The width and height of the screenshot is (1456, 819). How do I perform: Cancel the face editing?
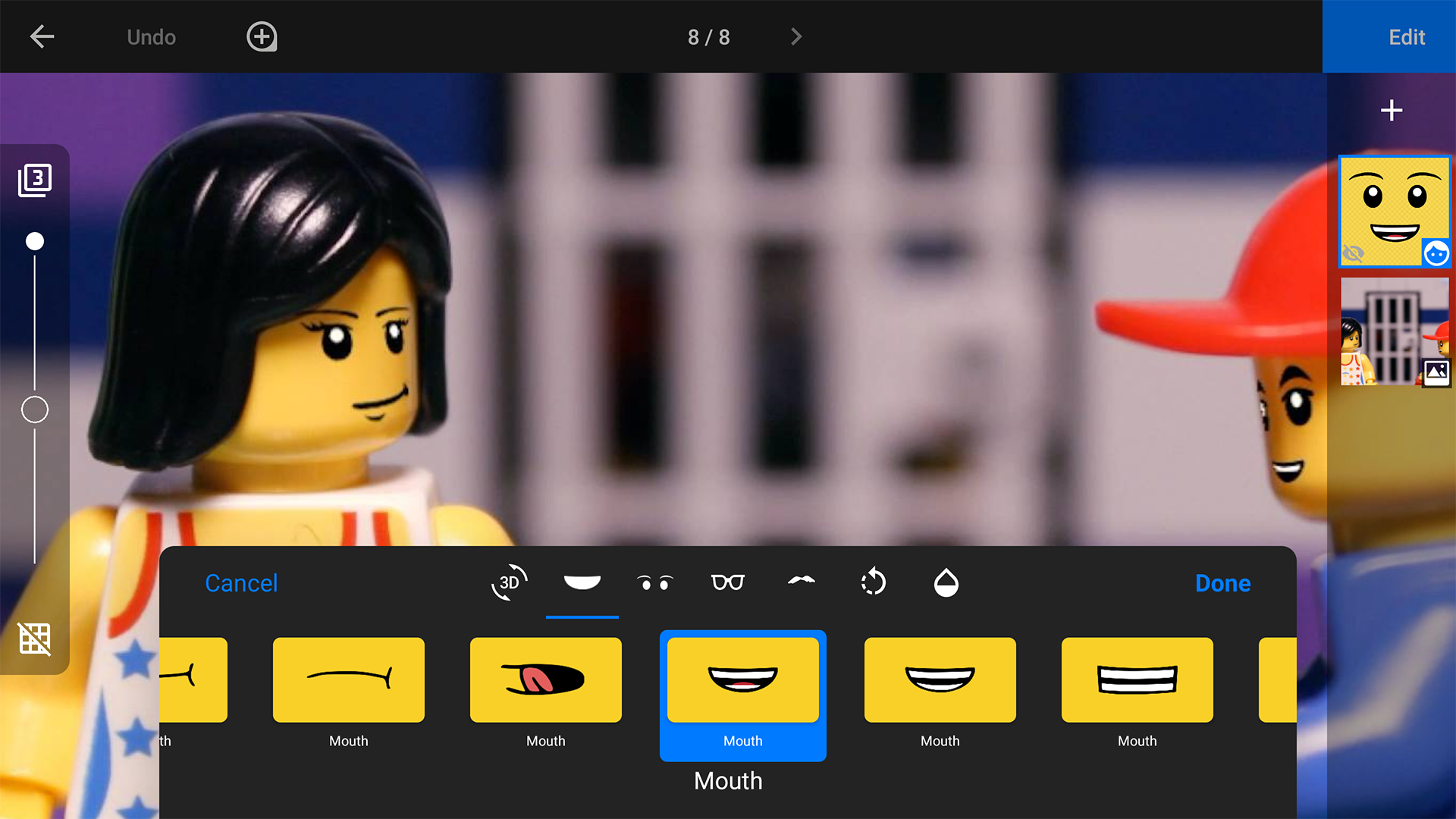coord(241,583)
